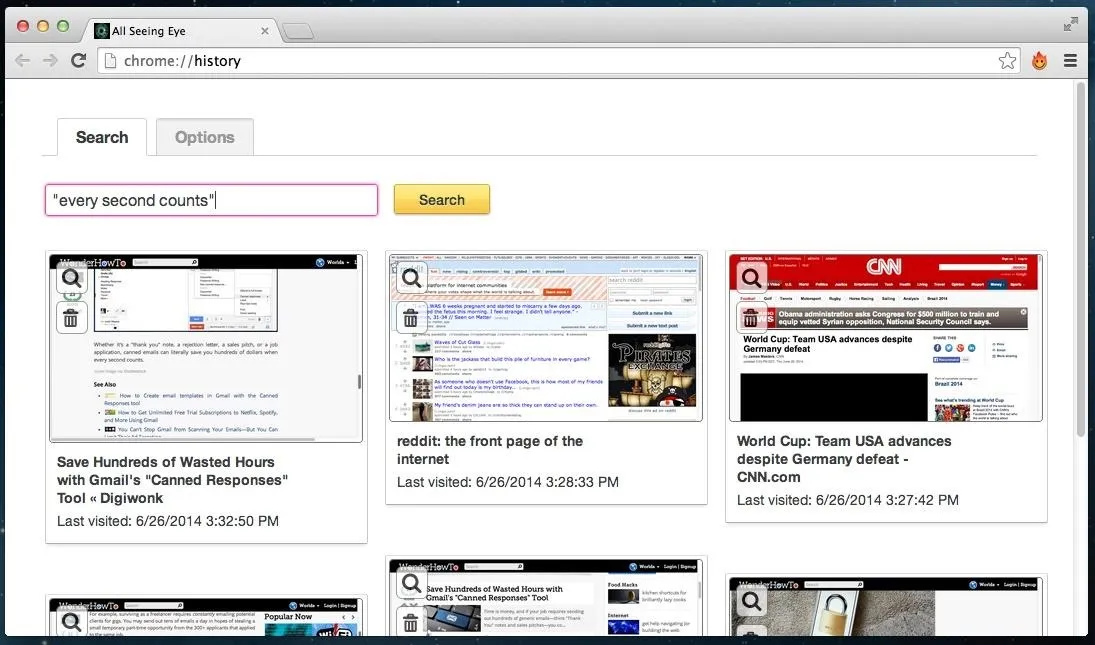The width and height of the screenshot is (1095, 645).
Task: Reload the chrome://history page
Action: 78,61
